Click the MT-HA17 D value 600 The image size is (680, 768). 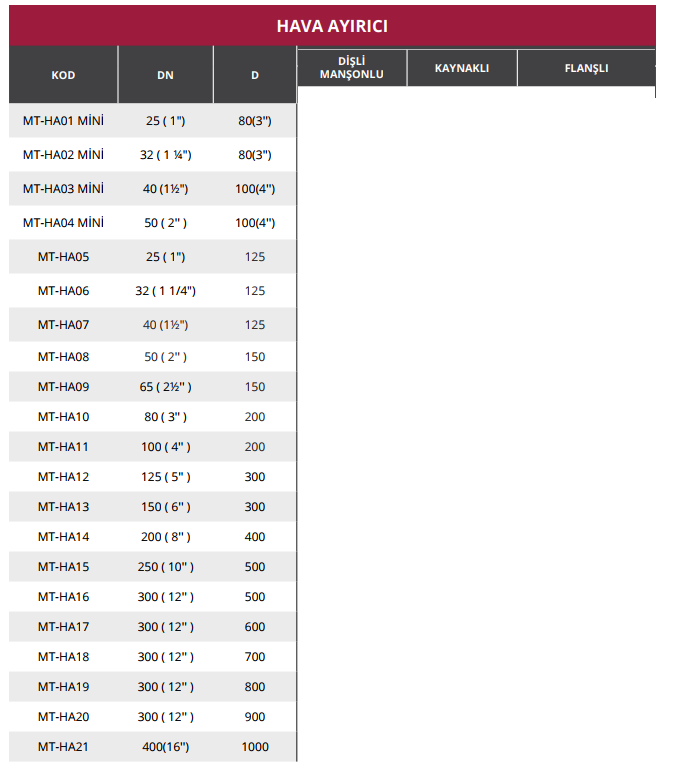(255, 627)
